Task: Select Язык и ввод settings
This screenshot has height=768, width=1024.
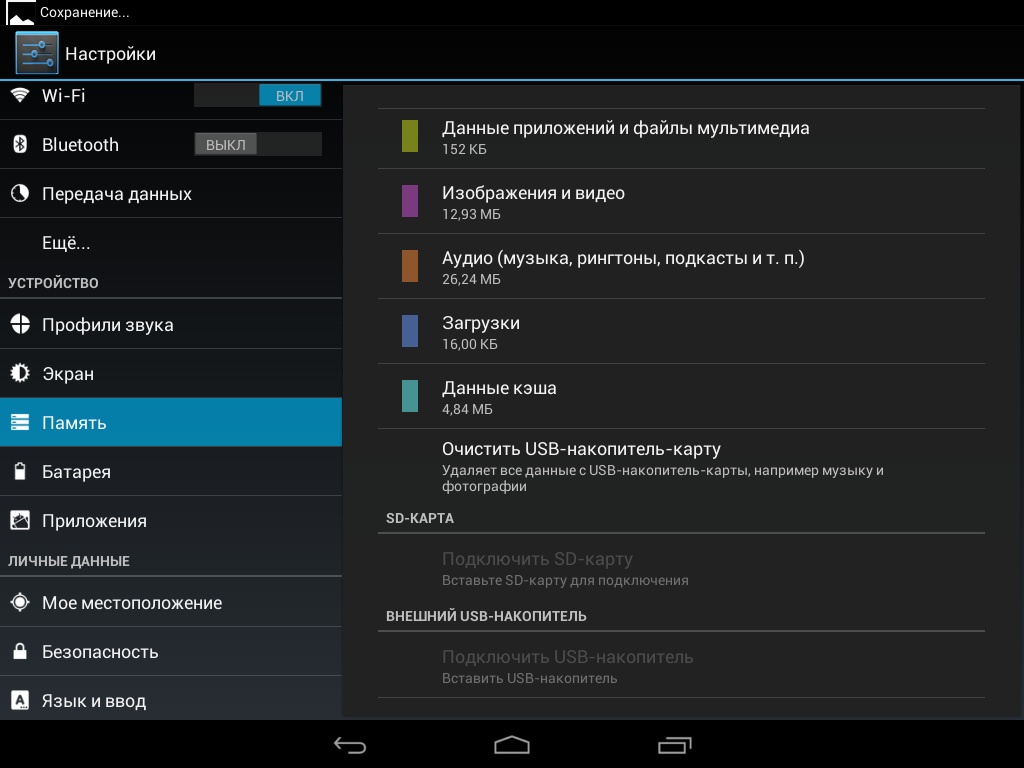Action: [94, 700]
